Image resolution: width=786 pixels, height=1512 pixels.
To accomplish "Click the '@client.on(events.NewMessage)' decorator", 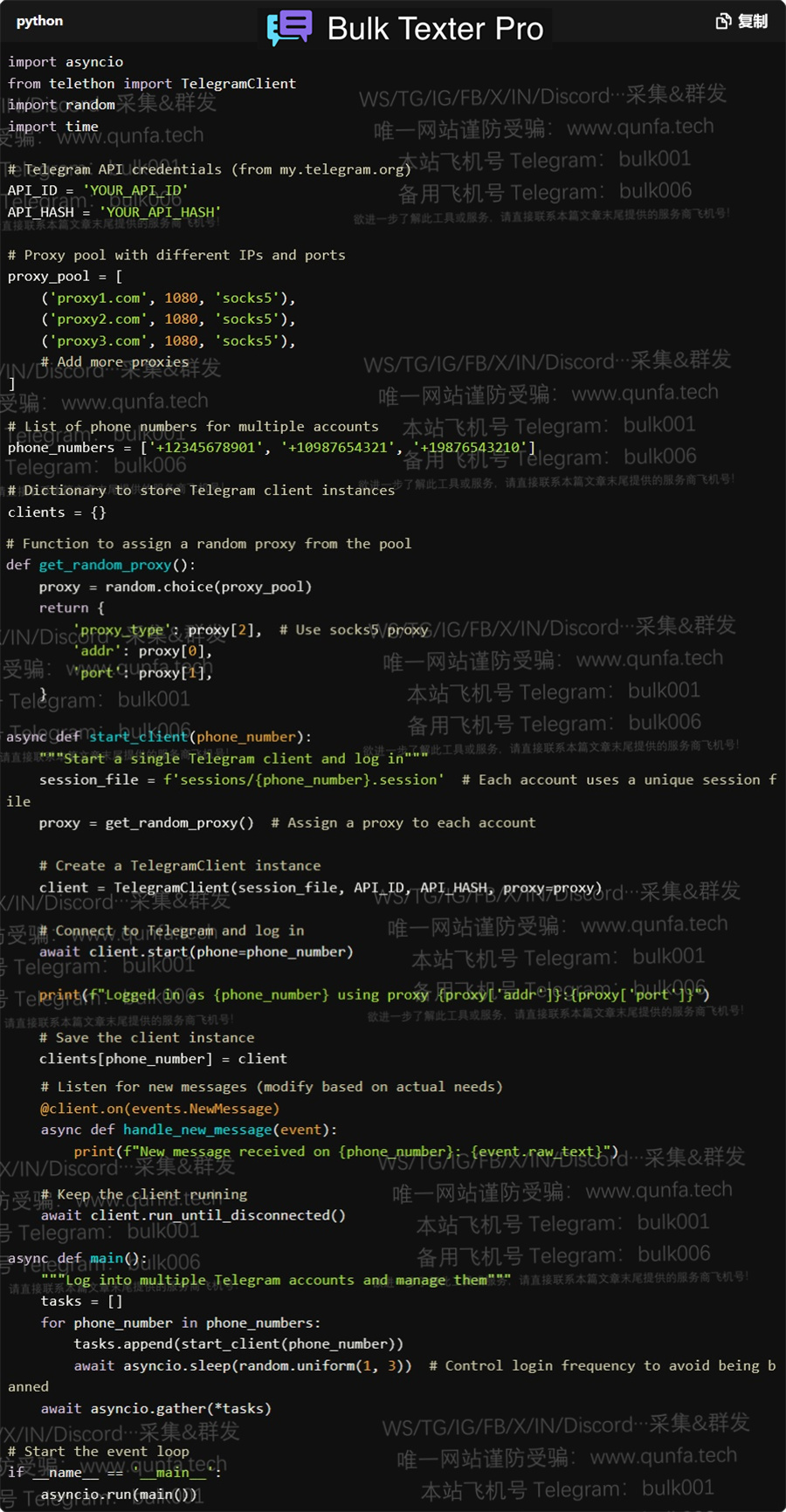I will tap(160, 1108).
